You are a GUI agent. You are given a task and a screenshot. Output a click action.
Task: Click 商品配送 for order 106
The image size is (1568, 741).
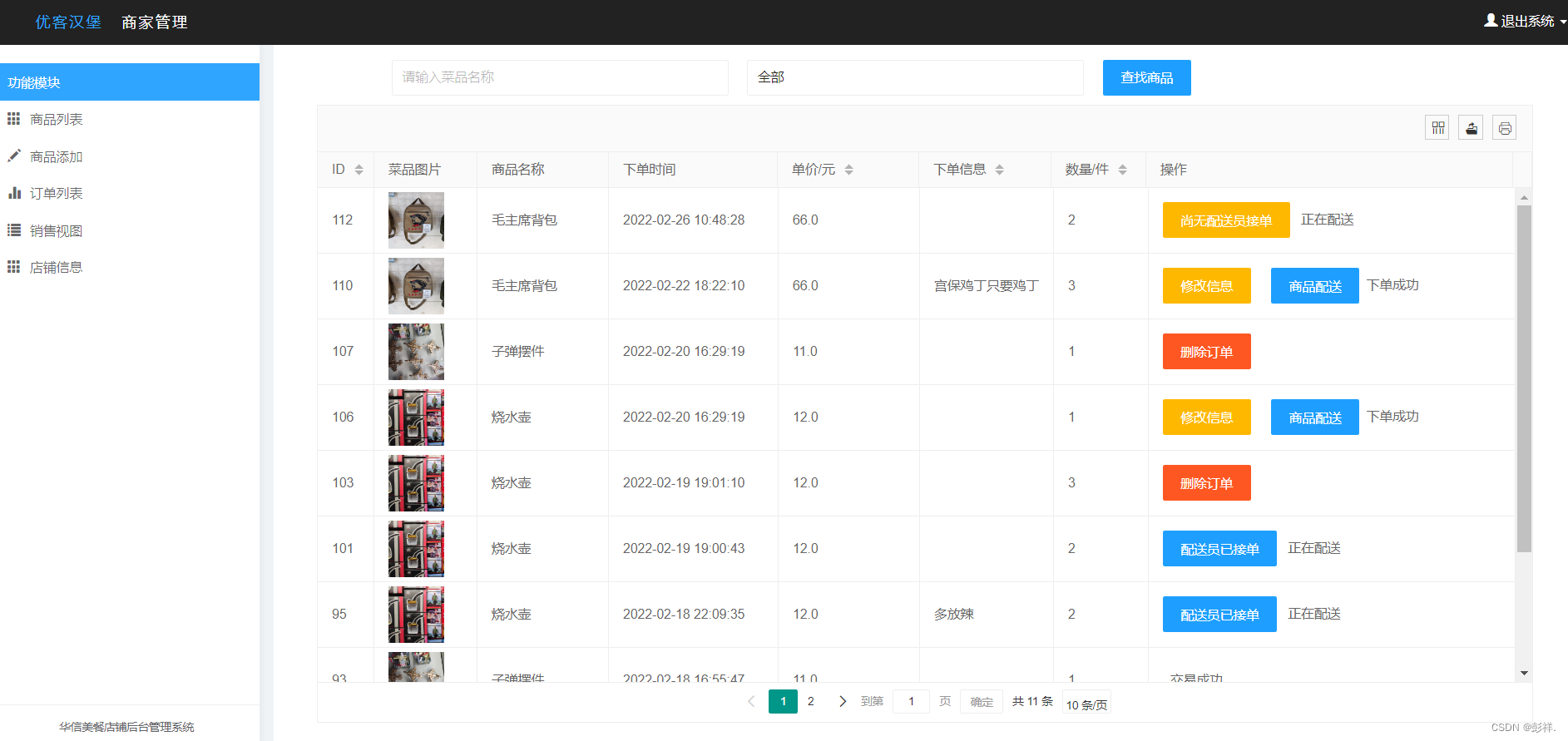(1314, 417)
